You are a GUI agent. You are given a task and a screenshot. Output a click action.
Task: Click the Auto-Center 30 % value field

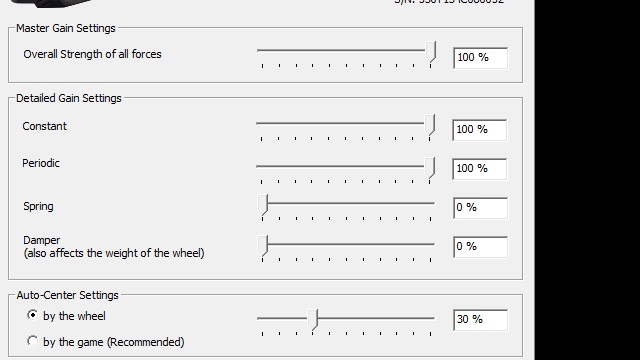pos(480,320)
